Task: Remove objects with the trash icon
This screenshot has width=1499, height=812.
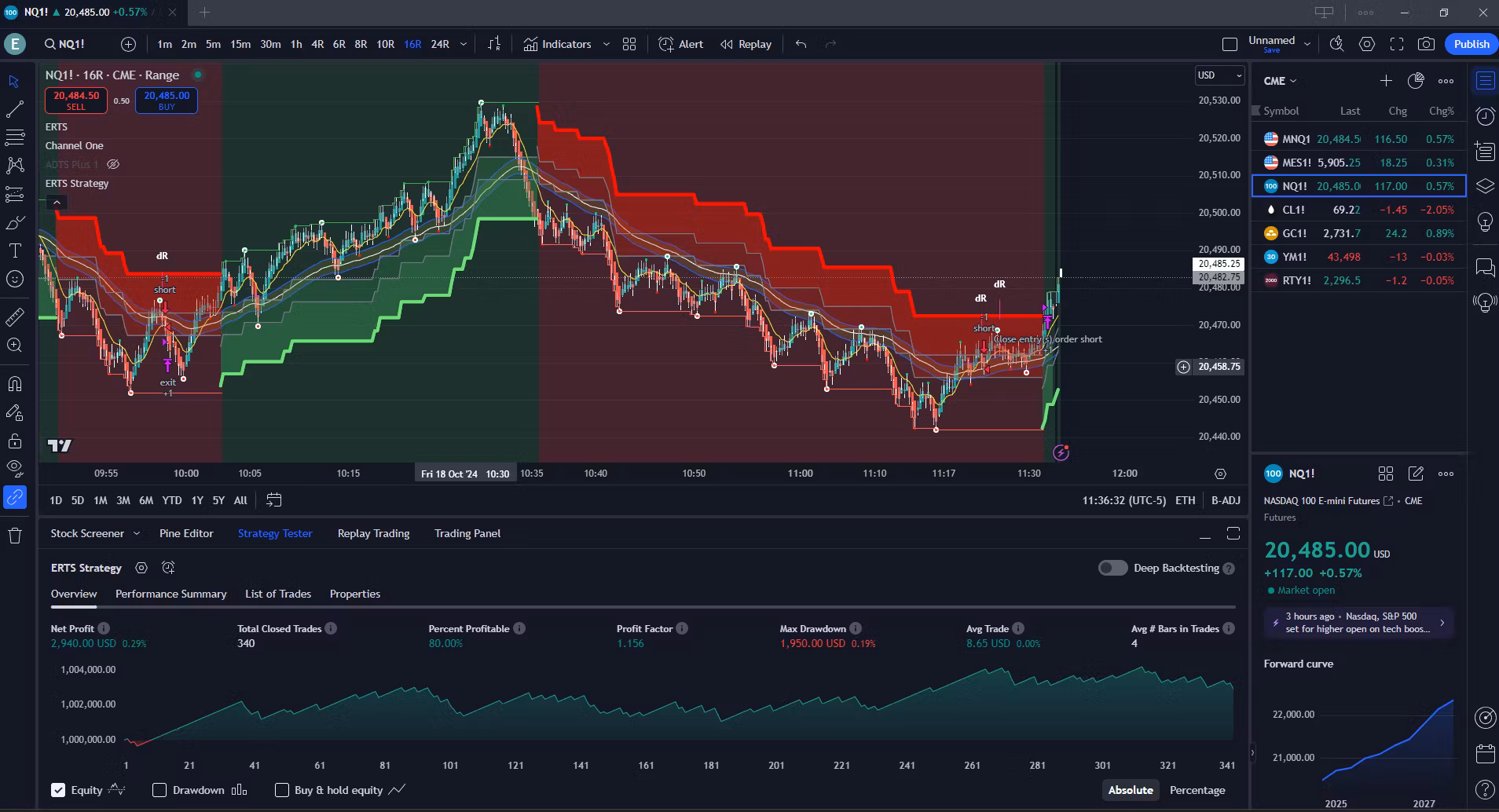Action: point(15,536)
